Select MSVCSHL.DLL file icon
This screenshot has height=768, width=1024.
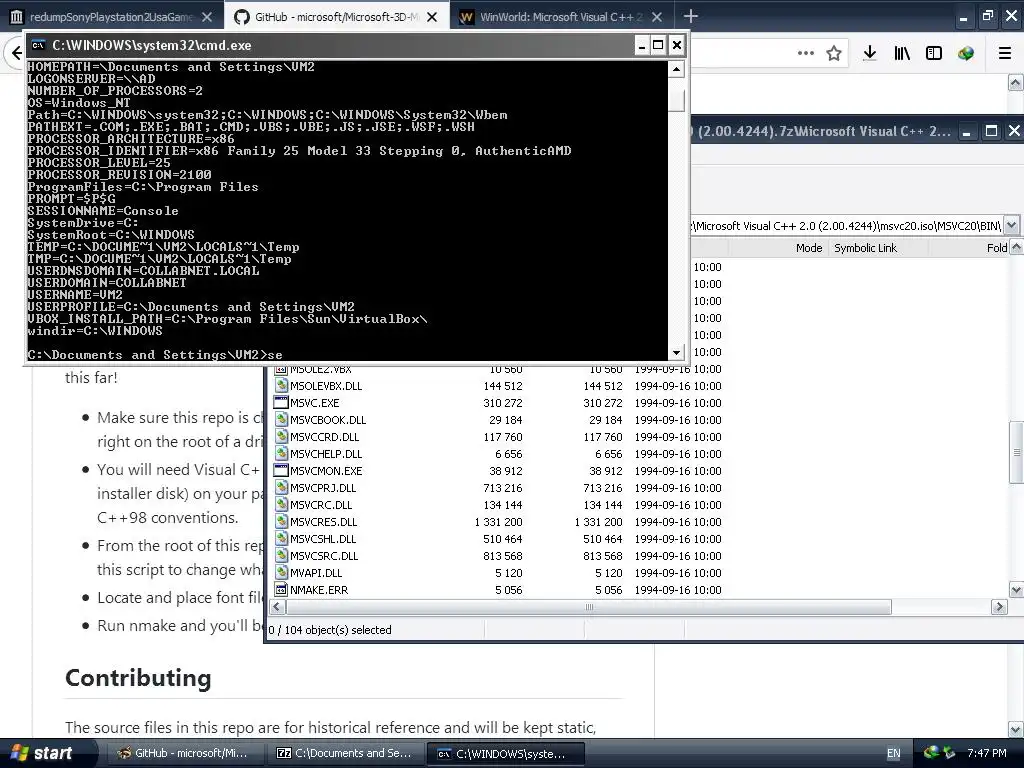tap(281, 538)
